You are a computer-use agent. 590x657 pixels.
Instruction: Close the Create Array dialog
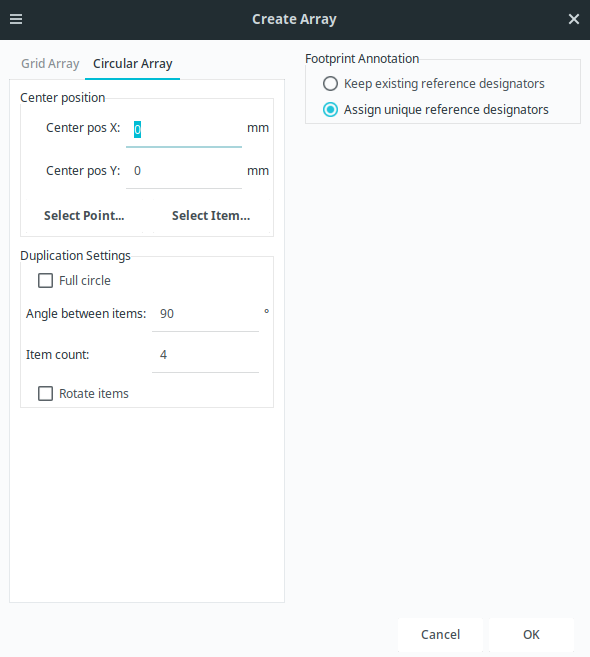point(574,19)
